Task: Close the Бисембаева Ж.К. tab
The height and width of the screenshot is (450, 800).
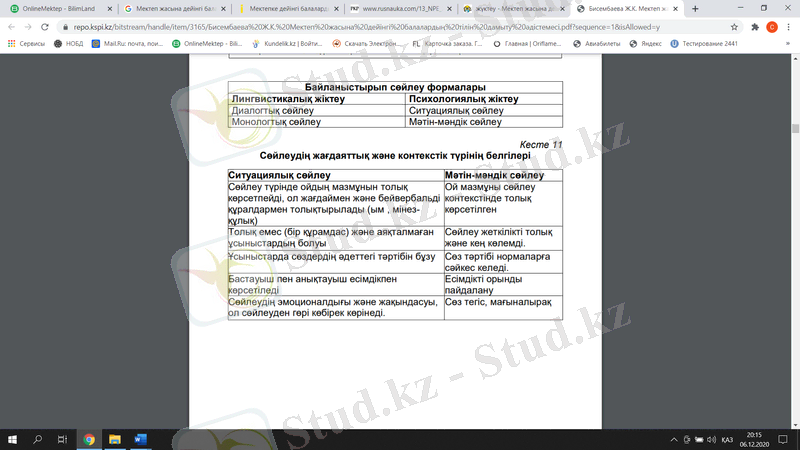Action: click(676, 9)
